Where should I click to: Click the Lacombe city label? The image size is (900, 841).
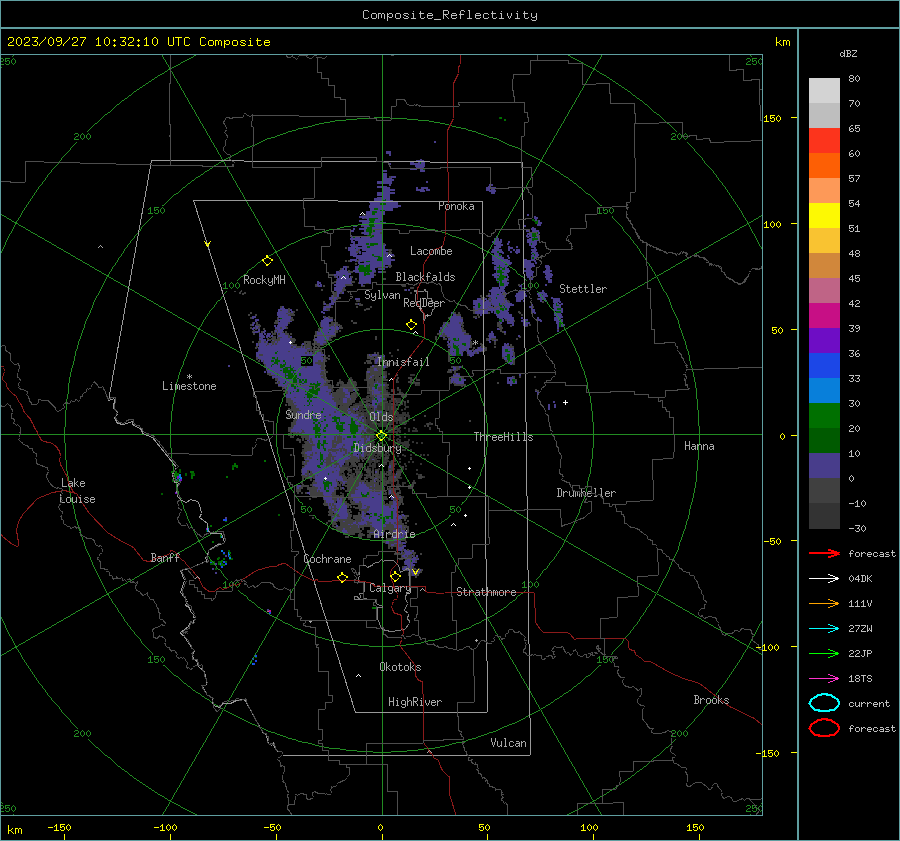click(431, 251)
